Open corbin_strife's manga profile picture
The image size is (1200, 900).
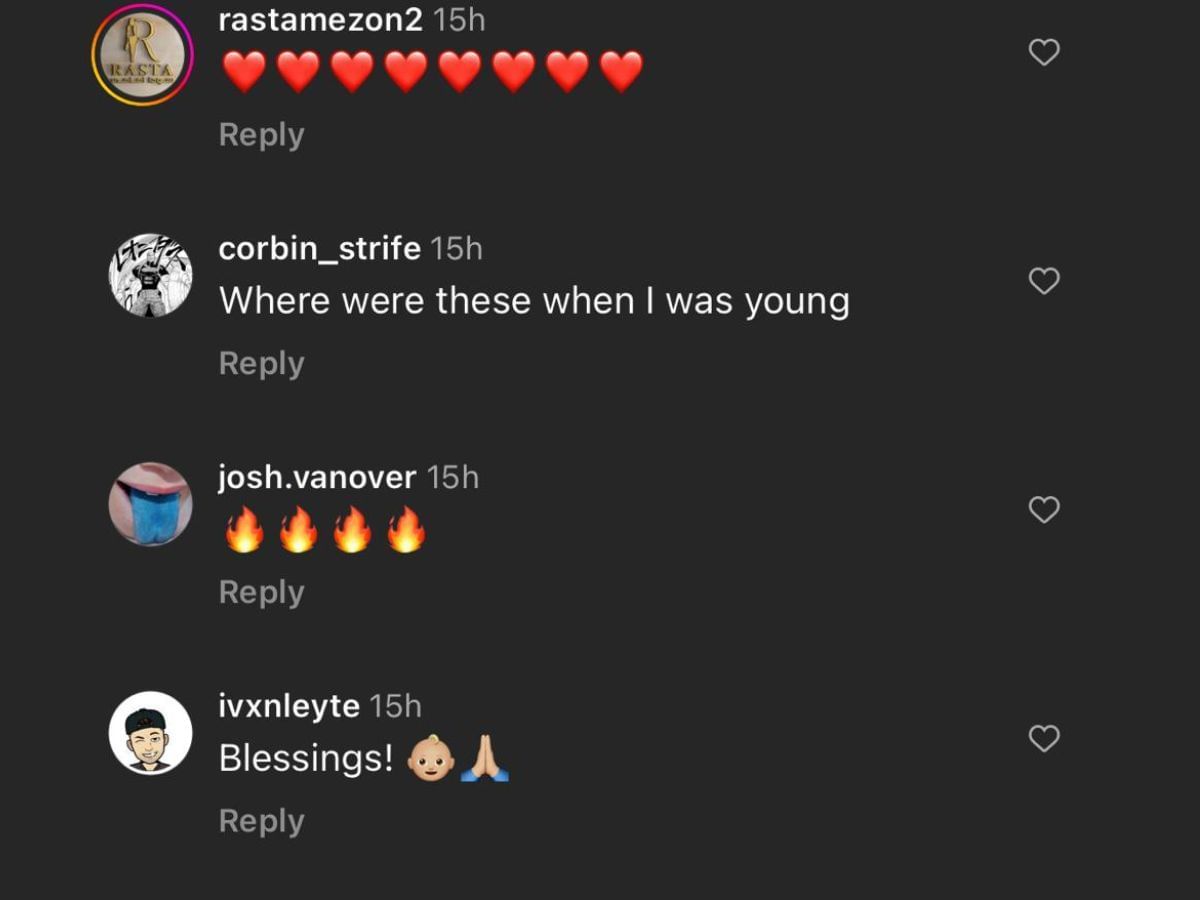pos(150,276)
